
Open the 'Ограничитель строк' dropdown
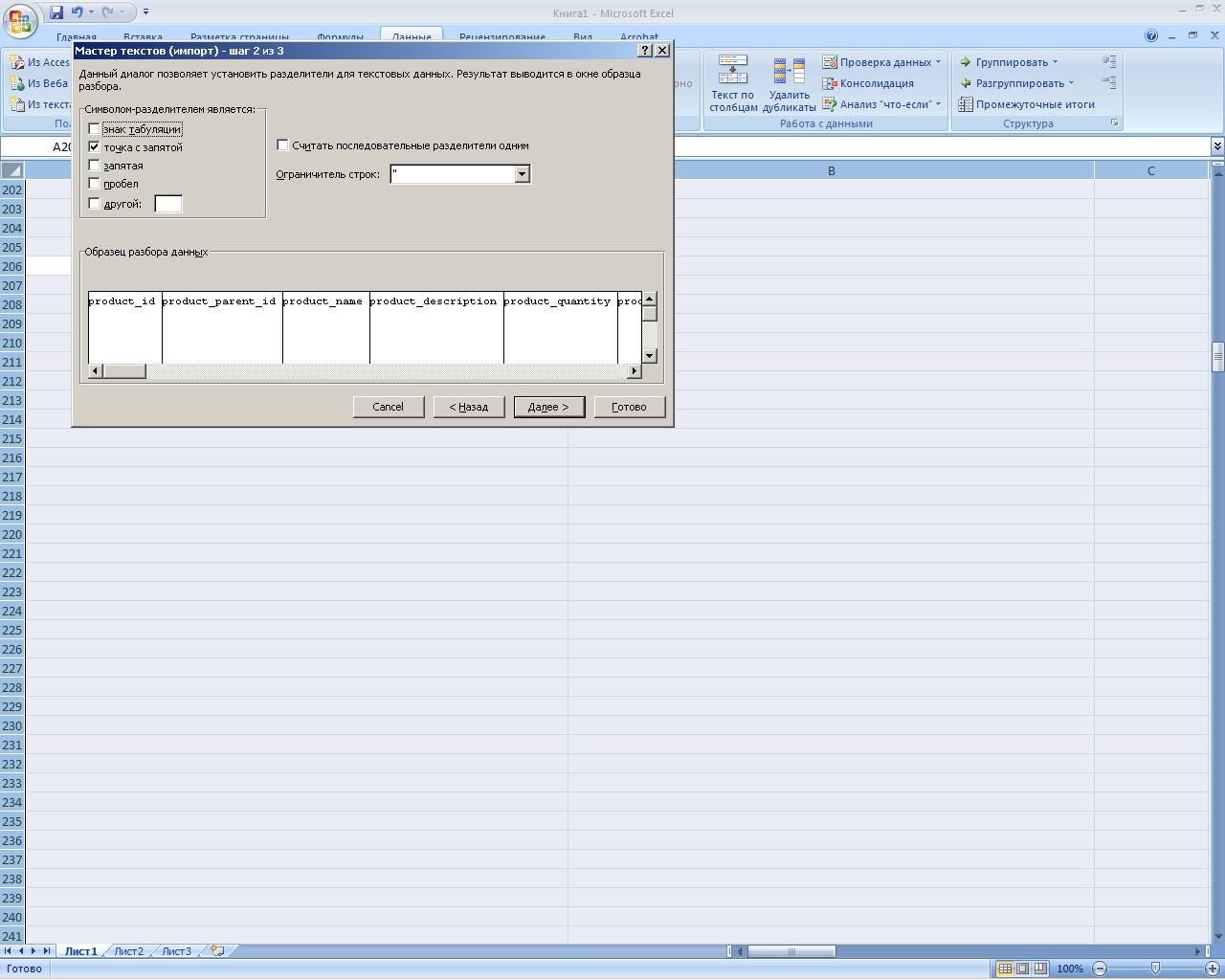tap(522, 174)
